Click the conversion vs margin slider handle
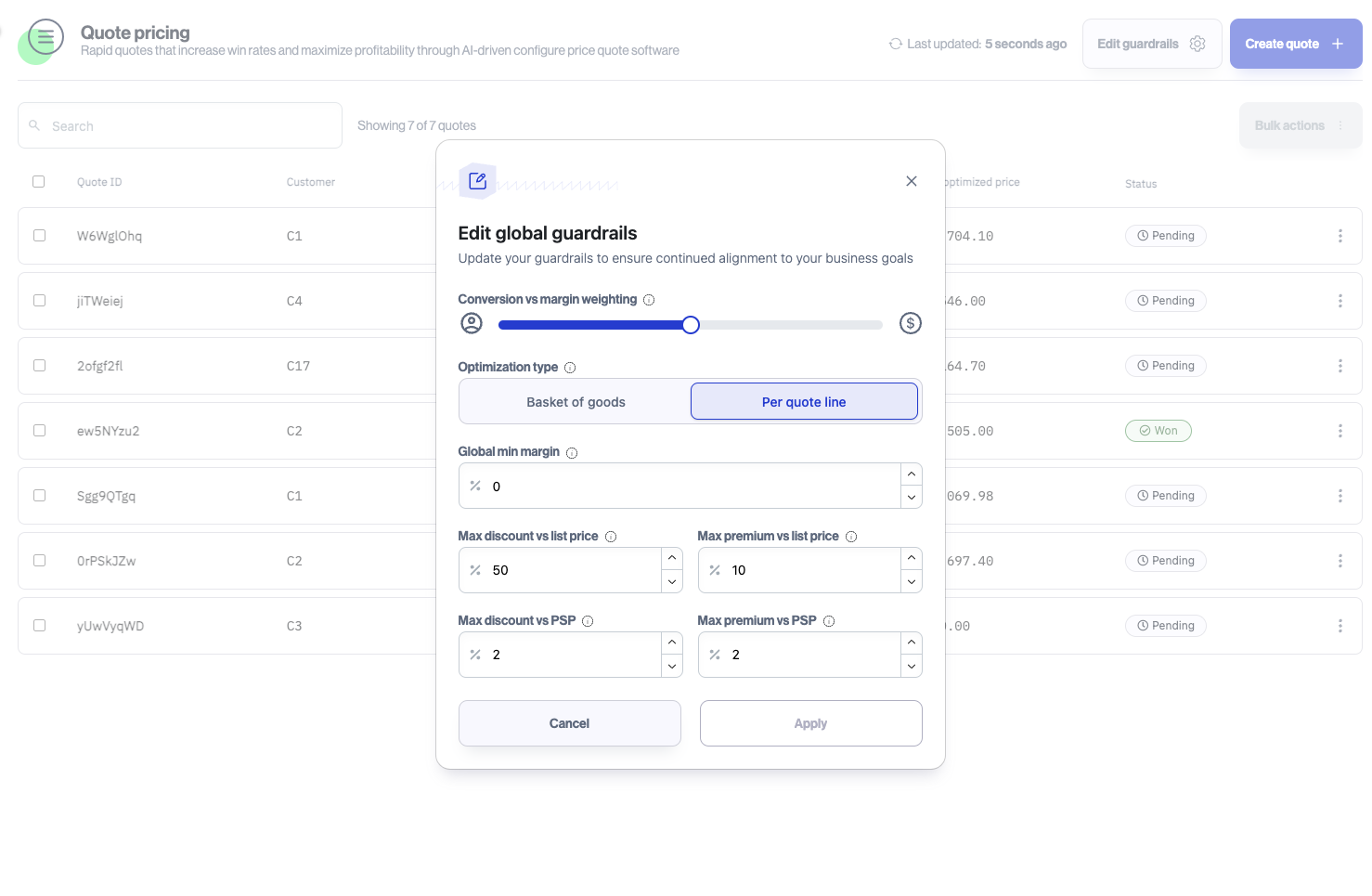This screenshot has height=896, width=1372. pos(691,325)
